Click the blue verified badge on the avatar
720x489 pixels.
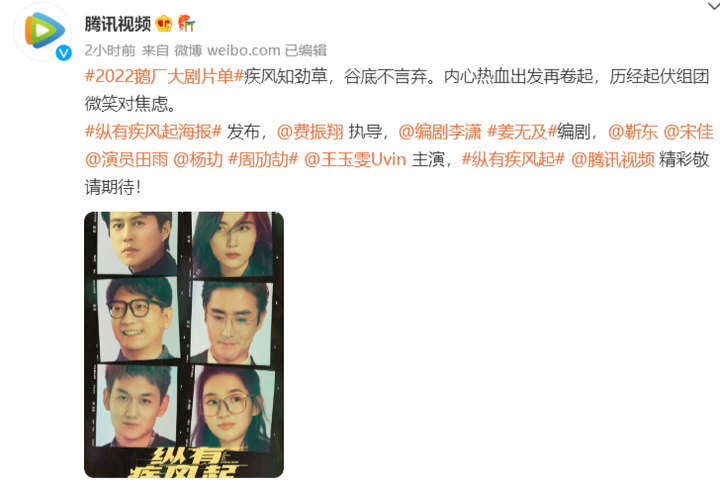tap(63, 53)
